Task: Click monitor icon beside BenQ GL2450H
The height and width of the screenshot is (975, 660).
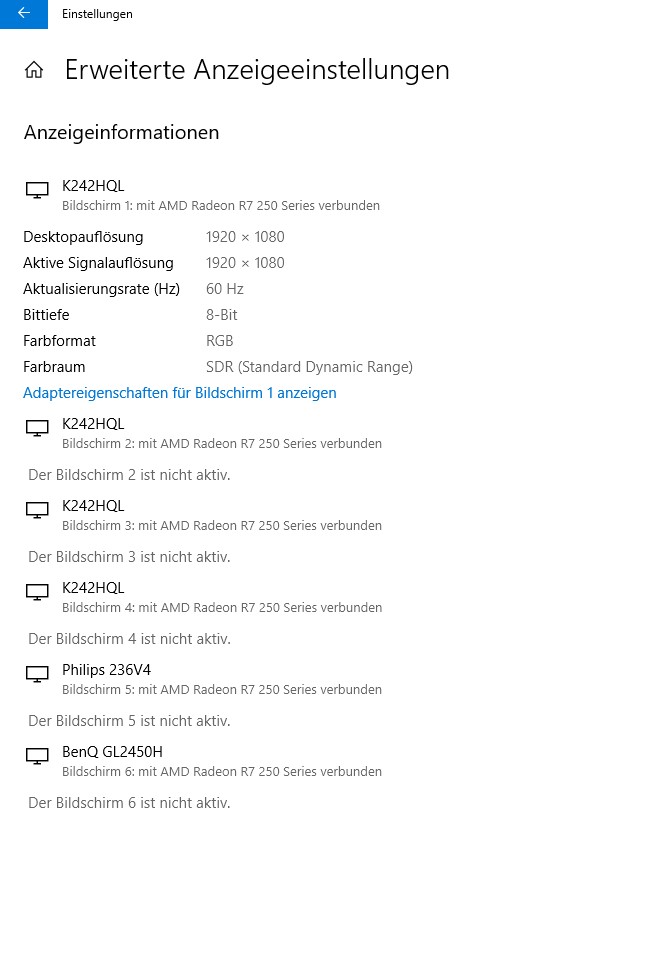Action: (x=37, y=757)
